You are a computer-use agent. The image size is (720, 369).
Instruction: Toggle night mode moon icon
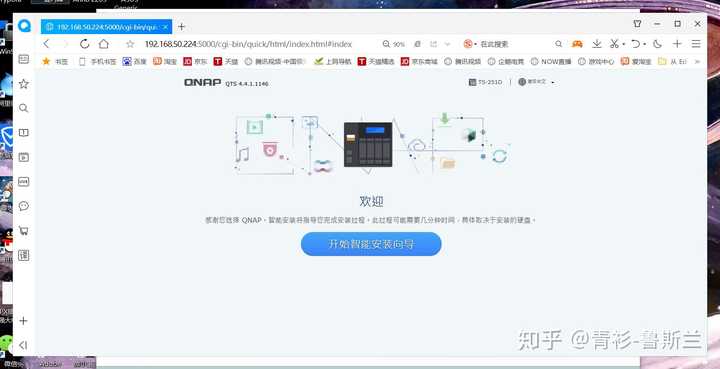658,44
